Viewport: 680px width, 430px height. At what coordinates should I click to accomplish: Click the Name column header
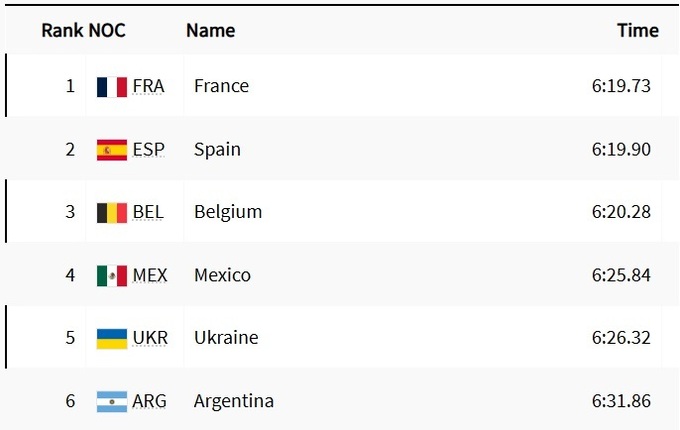(x=210, y=30)
